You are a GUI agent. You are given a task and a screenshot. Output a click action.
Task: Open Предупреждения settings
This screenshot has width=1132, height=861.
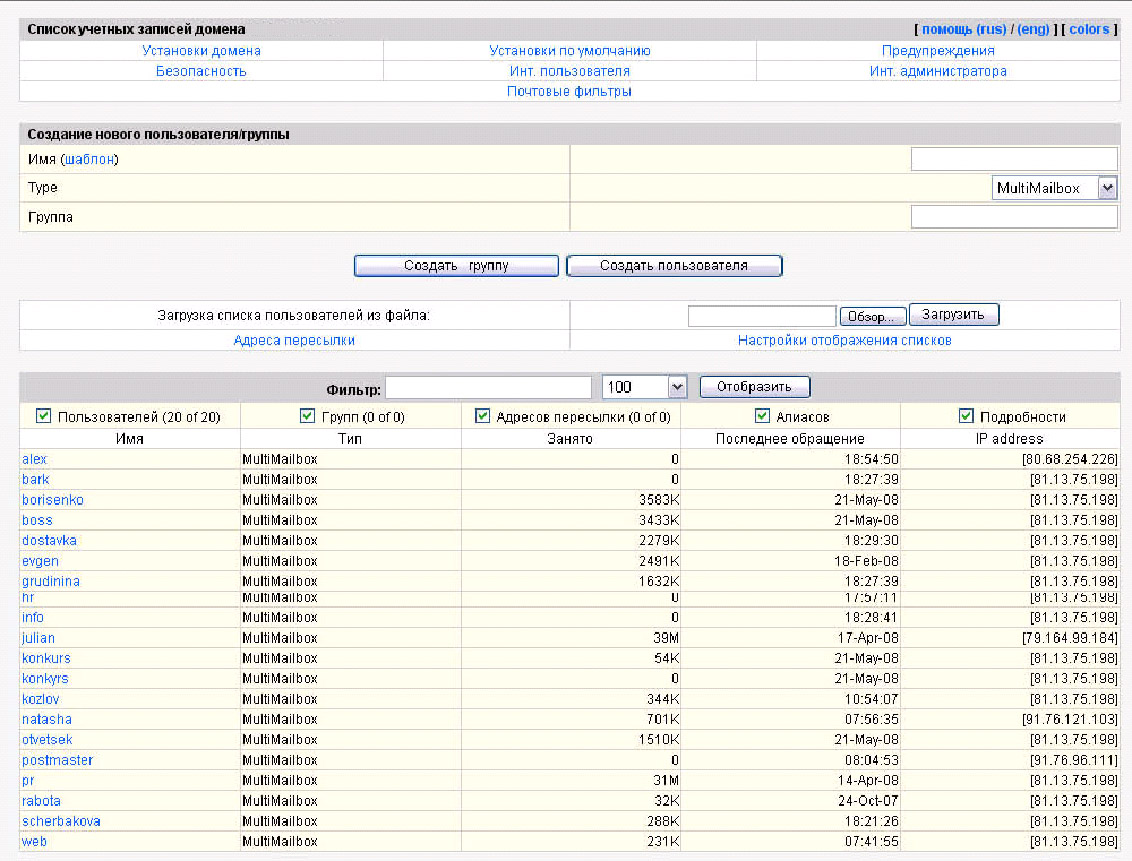(938, 51)
